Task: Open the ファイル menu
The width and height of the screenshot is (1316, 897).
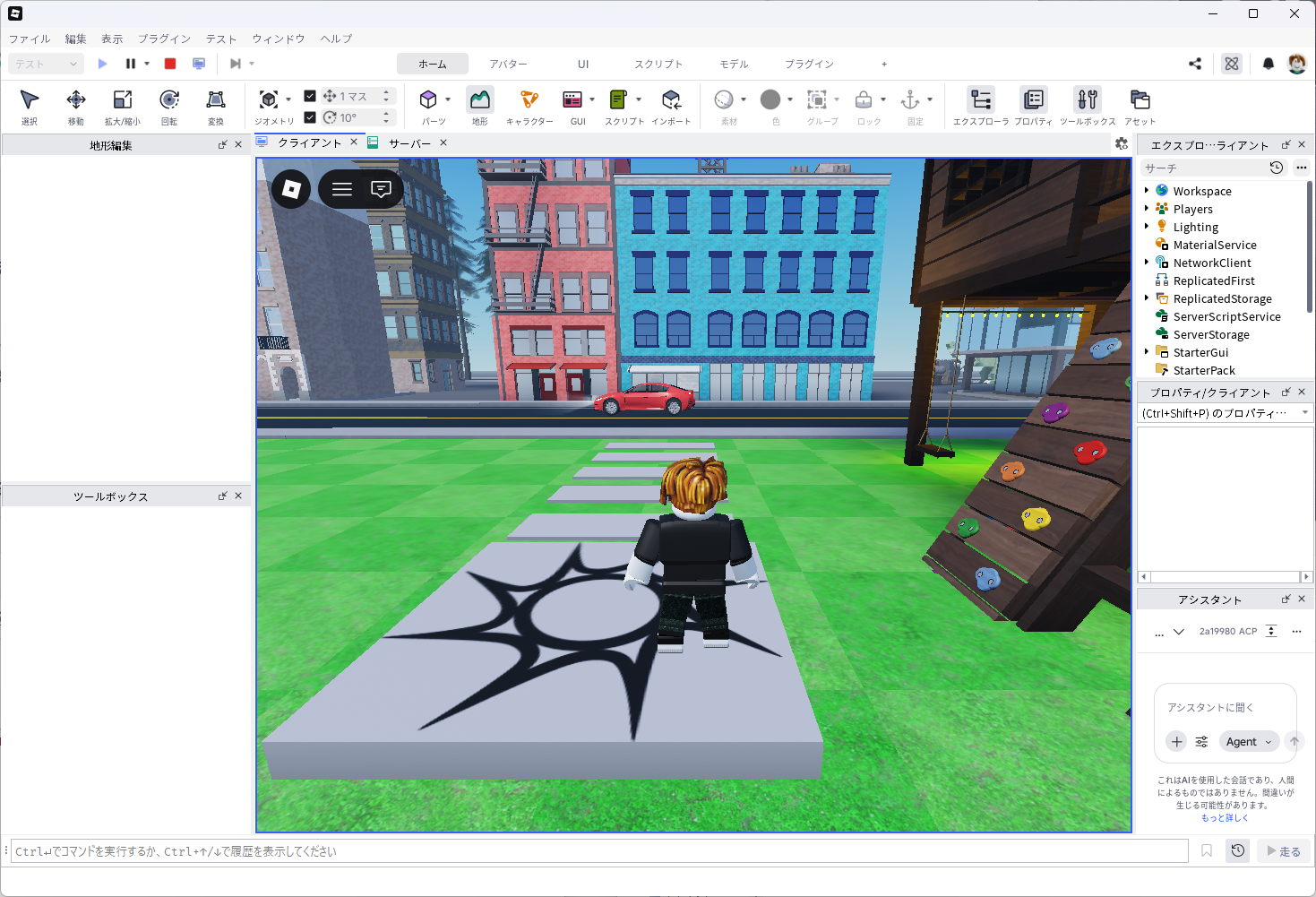Action: pyautogui.click(x=30, y=39)
